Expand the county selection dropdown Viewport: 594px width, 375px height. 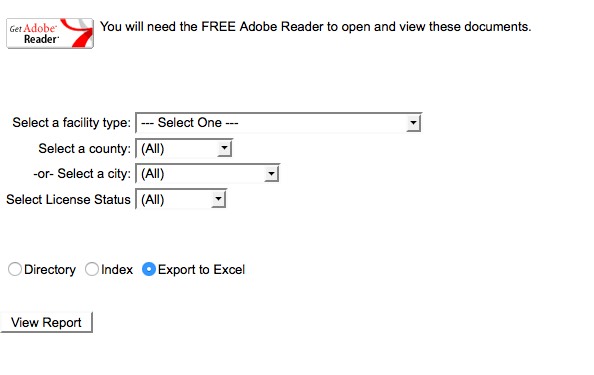click(x=184, y=148)
